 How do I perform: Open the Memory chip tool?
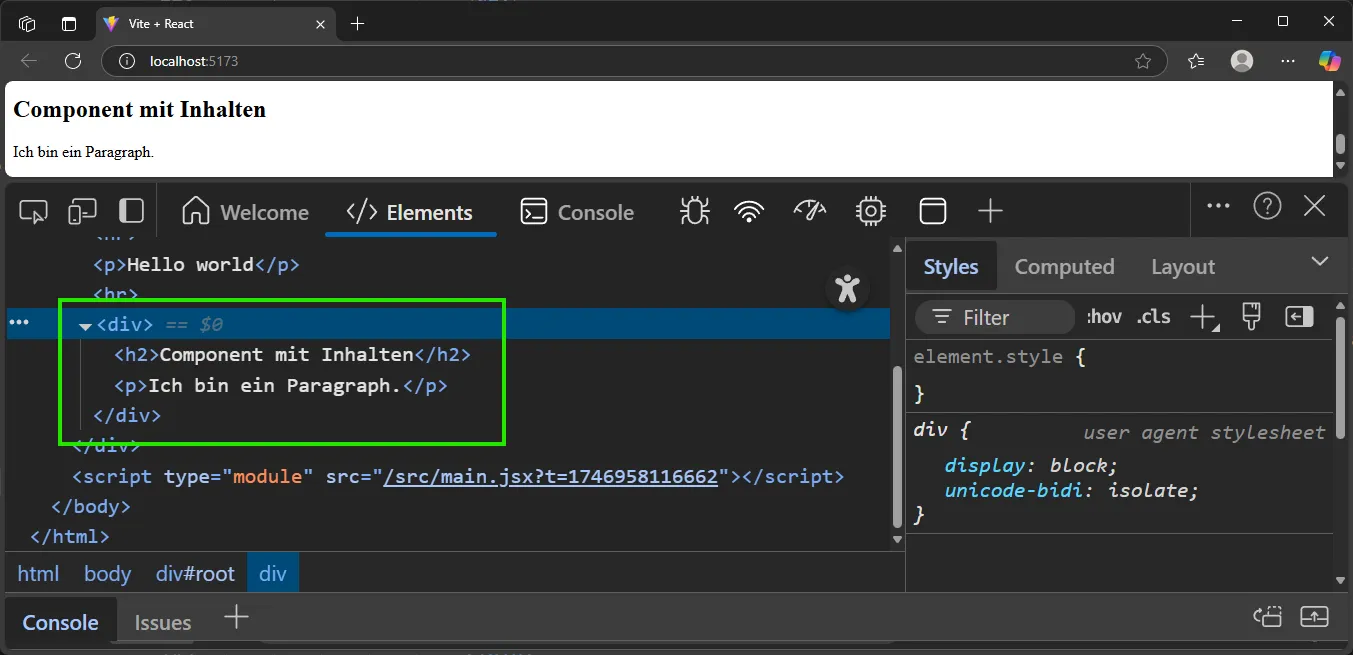point(871,211)
